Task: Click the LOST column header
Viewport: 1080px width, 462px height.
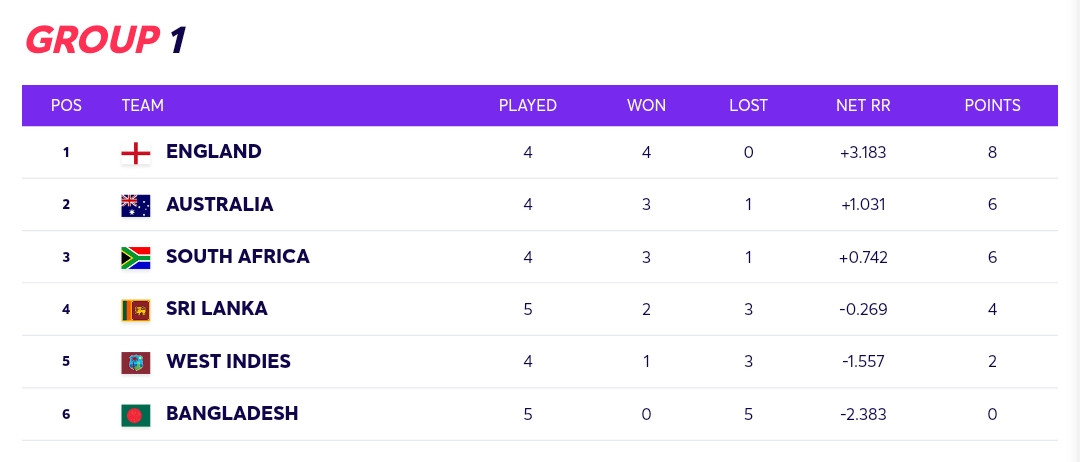Action: (x=749, y=105)
